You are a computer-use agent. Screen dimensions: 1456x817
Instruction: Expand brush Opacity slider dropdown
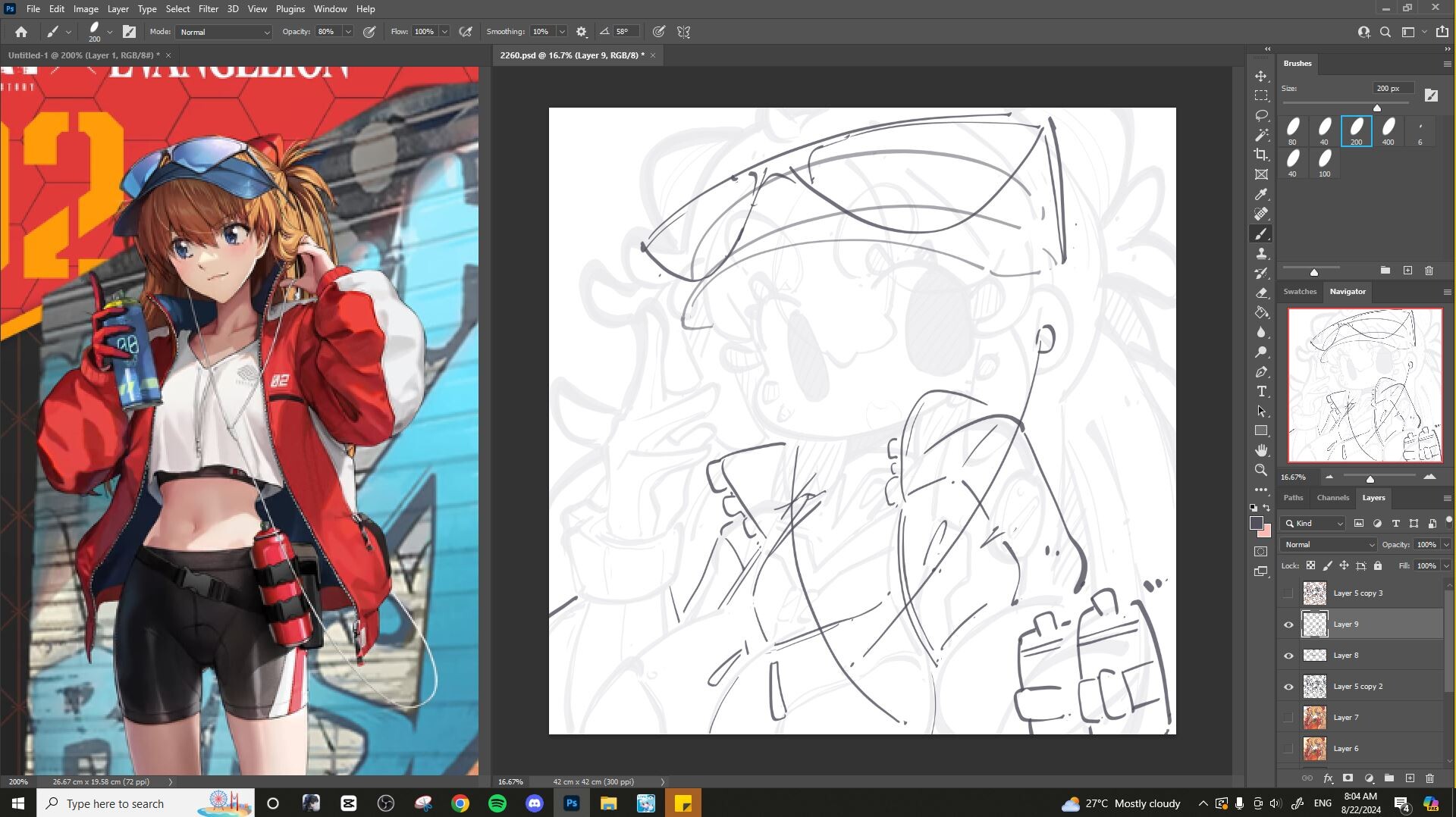[348, 32]
